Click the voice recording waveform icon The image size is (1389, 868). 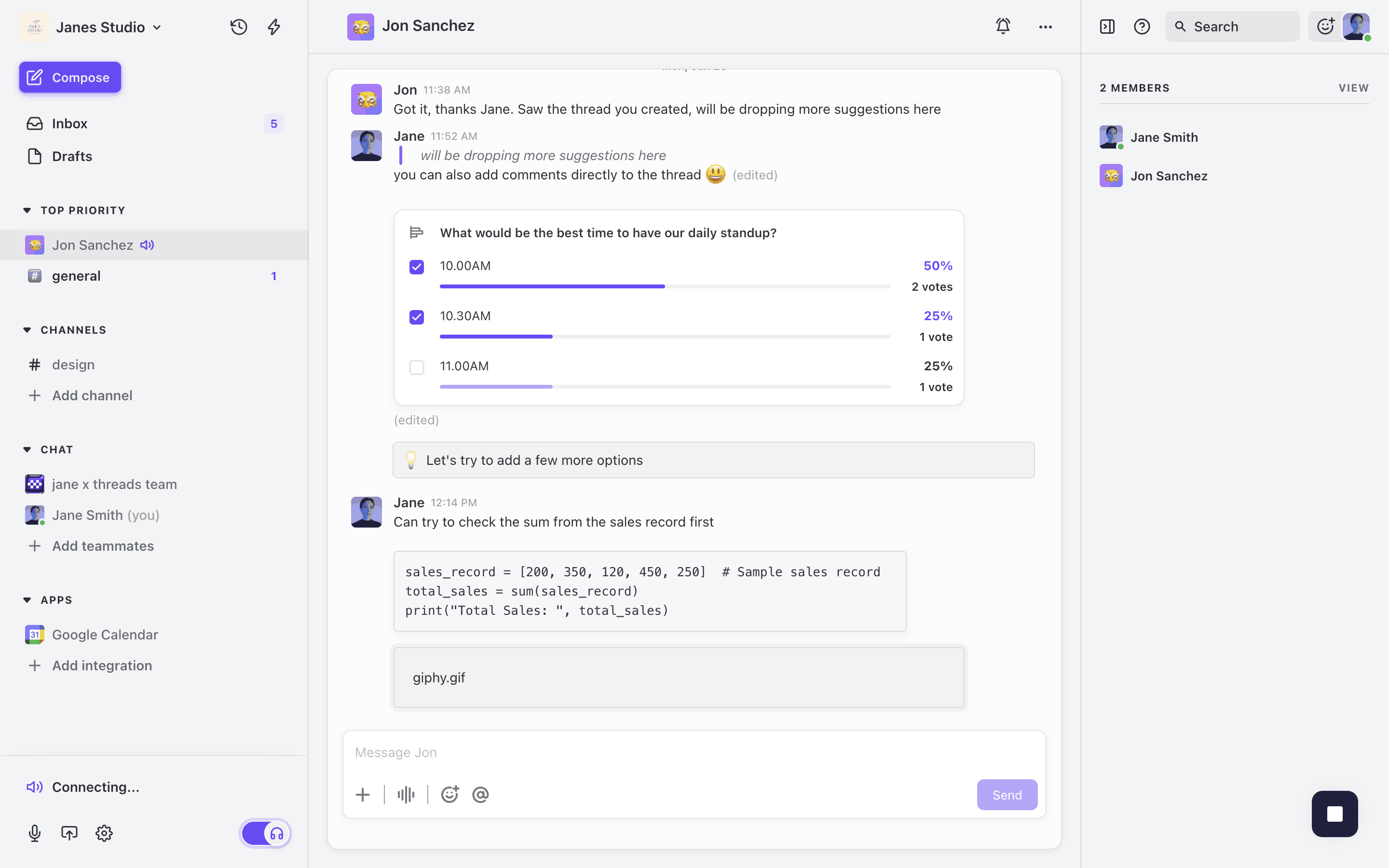[x=406, y=795]
